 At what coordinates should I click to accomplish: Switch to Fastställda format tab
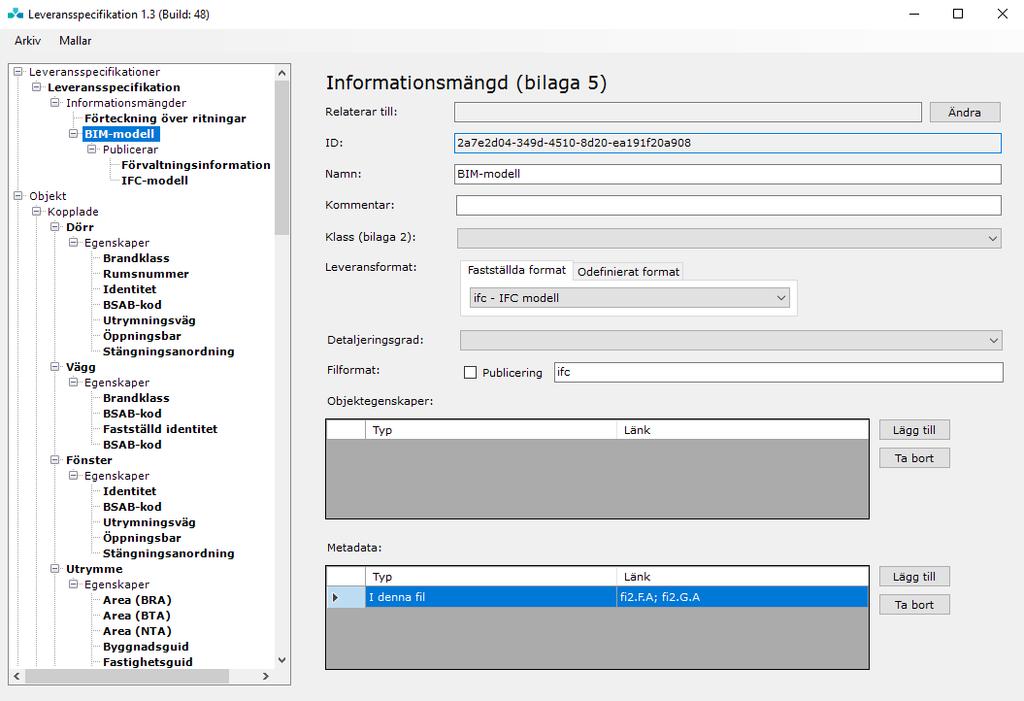[517, 270]
